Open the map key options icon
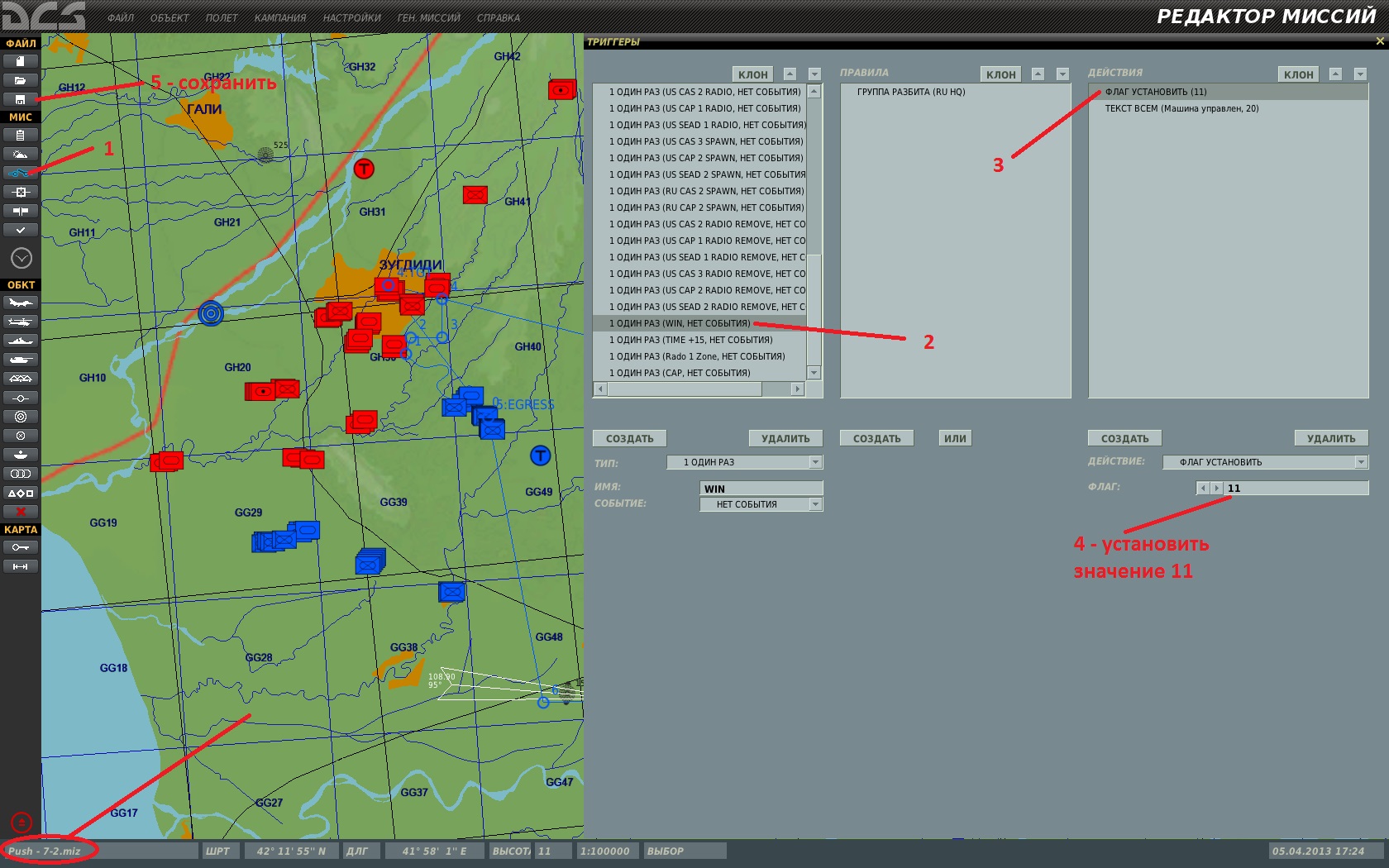Viewport: 1389px width, 868px height. point(21,547)
